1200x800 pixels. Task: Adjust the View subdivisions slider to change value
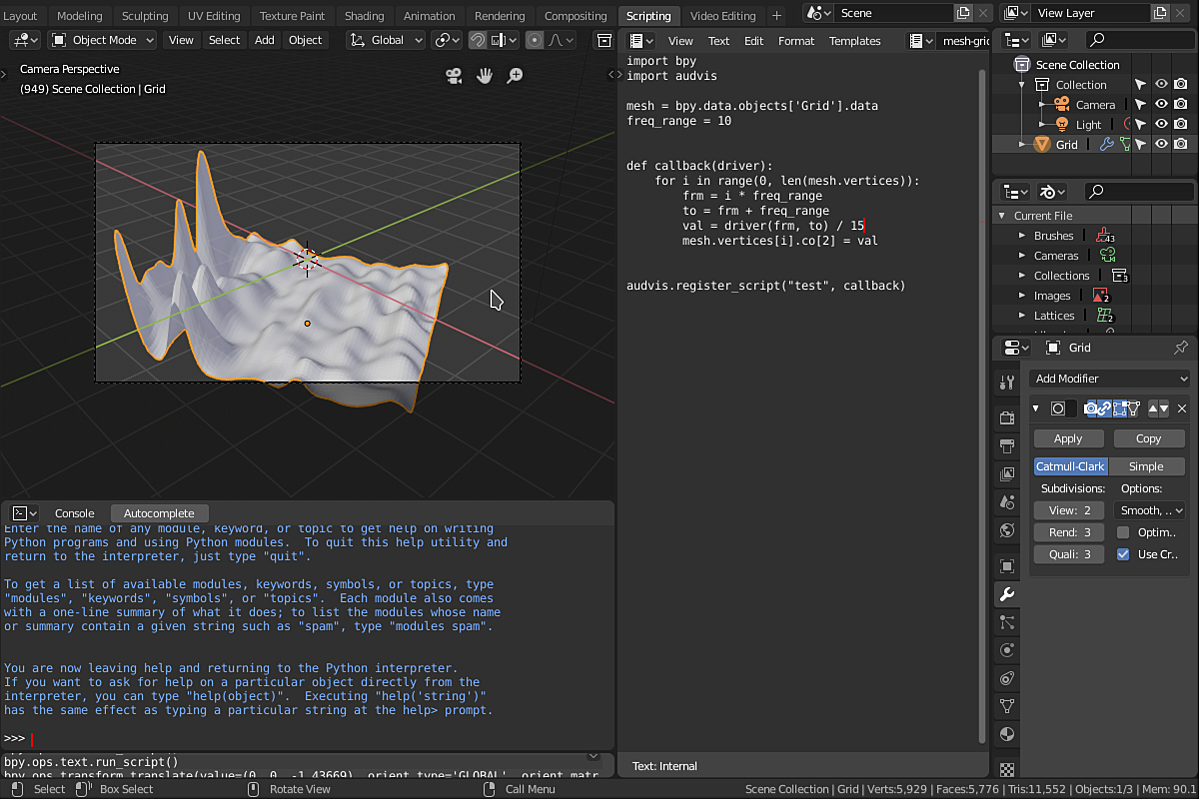click(x=1068, y=510)
